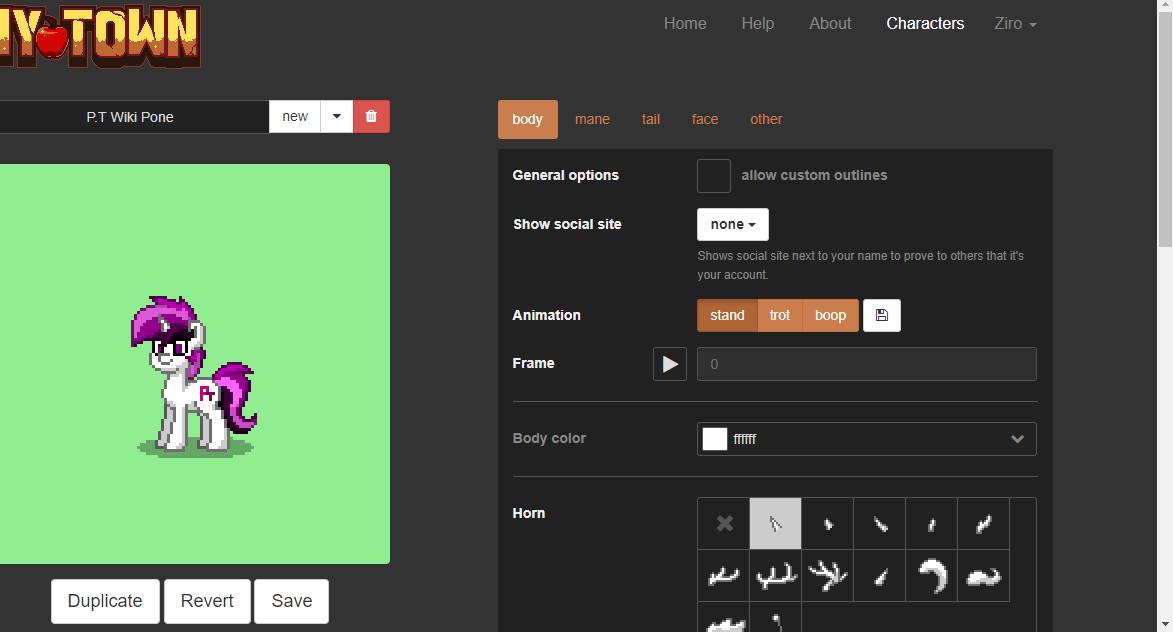The height and width of the screenshot is (632, 1173).
Task: Enable allow custom outlines checkbox
Action: 714,176
